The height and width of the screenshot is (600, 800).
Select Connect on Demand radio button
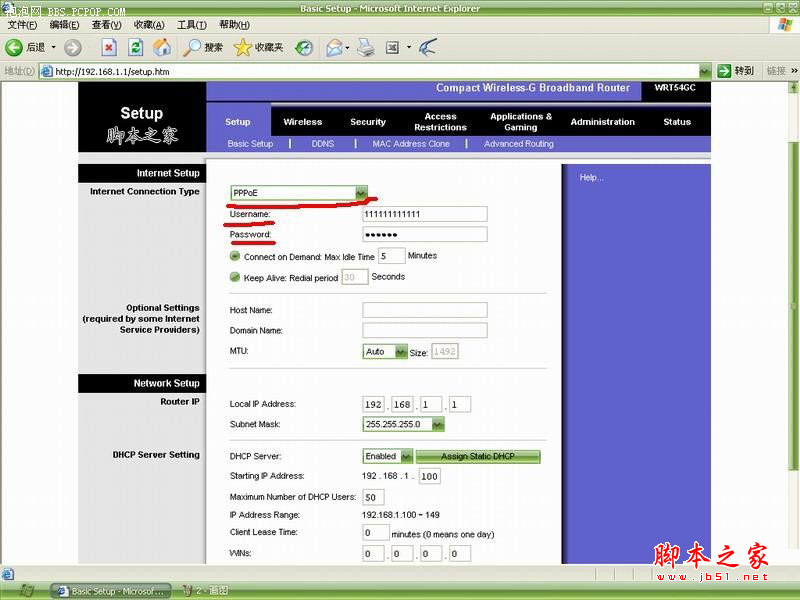pyautogui.click(x=235, y=256)
